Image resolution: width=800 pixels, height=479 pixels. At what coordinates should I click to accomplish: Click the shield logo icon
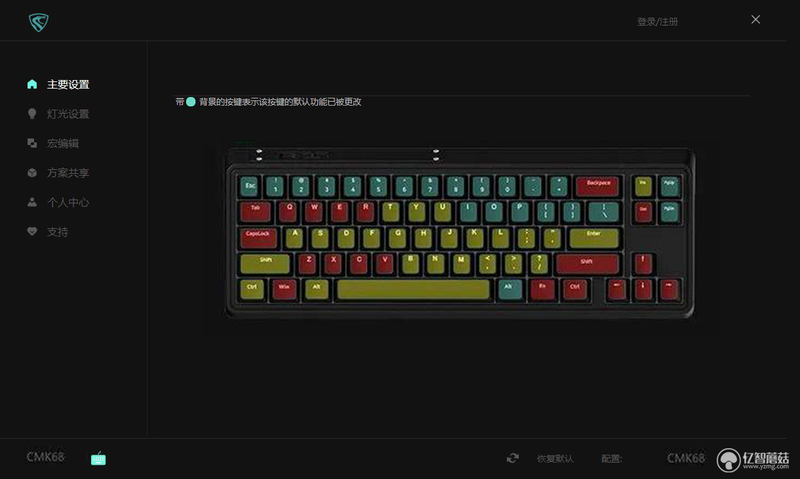[x=38, y=22]
